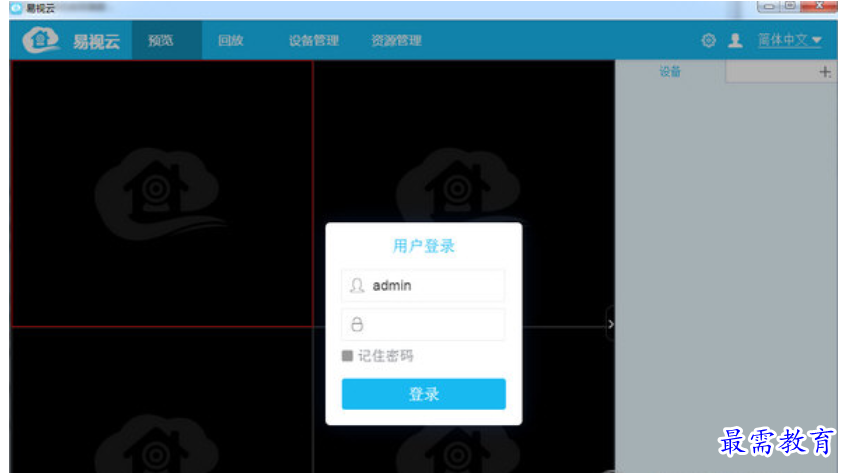This screenshot has width=842, height=473.
Task: Close the 易视云 window
Action: [x=819, y=6]
